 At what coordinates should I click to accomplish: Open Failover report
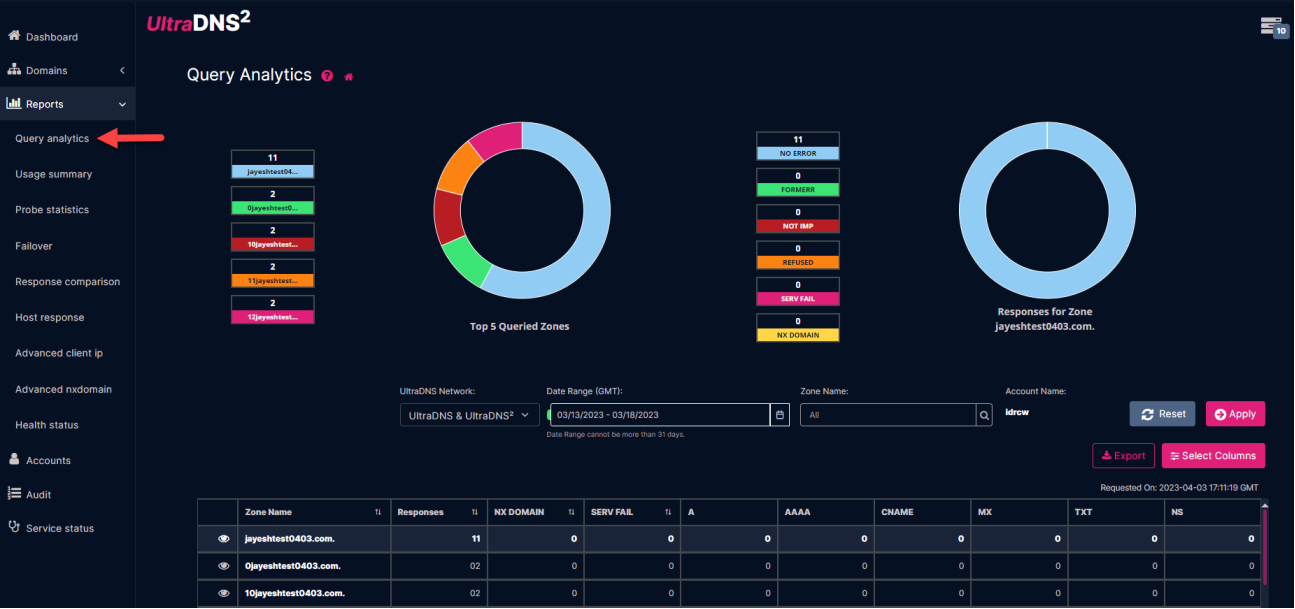pyautogui.click(x=34, y=246)
